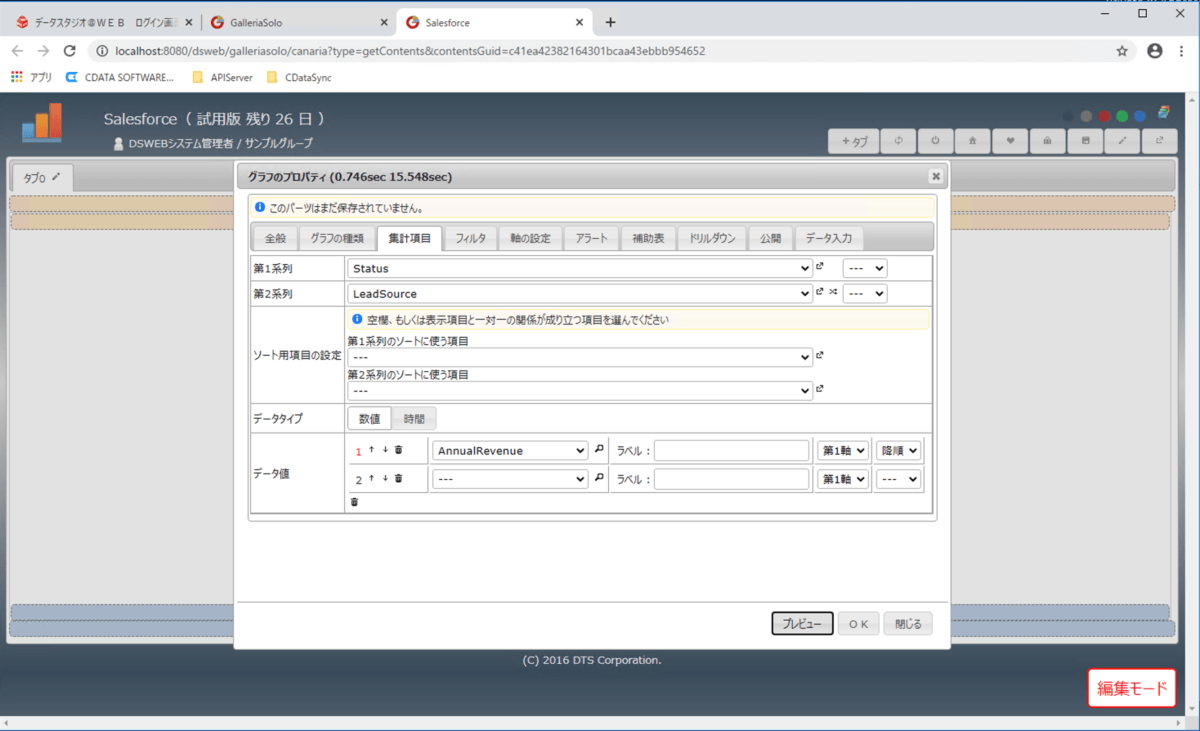Switch to the グラフの種類 tab
Image resolution: width=1200 pixels, height=731 pixels.
coord(336,239)
